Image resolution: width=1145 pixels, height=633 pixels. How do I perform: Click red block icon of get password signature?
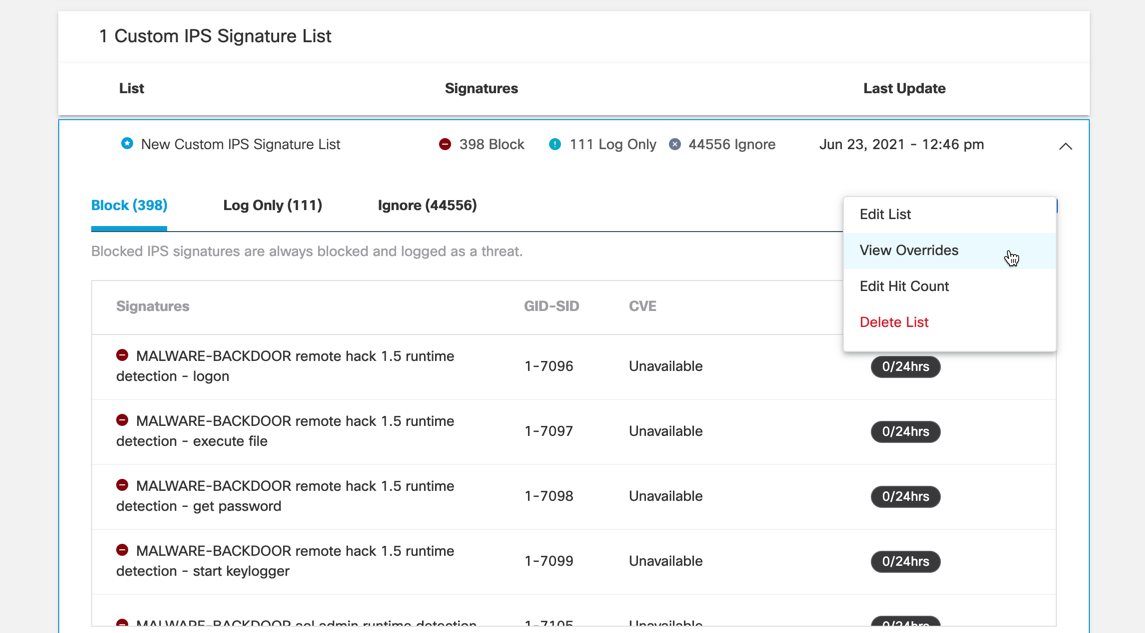click(122, 486)
